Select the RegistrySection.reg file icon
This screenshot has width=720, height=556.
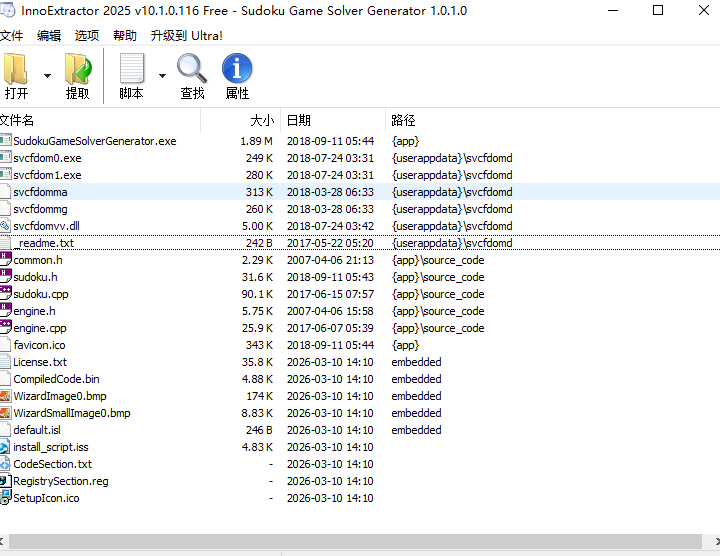pyautogui.click(x=5, y=481)
